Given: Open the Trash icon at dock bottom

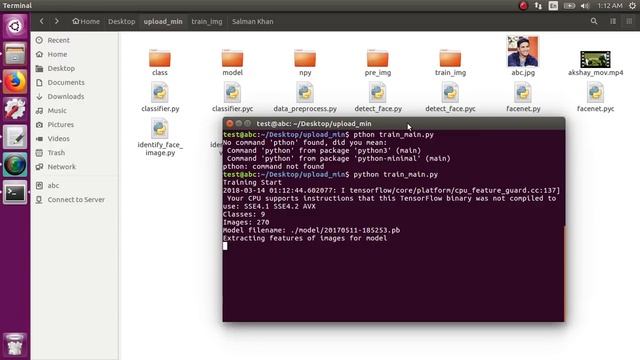Looking at the screenshot, I should [15, 344].
